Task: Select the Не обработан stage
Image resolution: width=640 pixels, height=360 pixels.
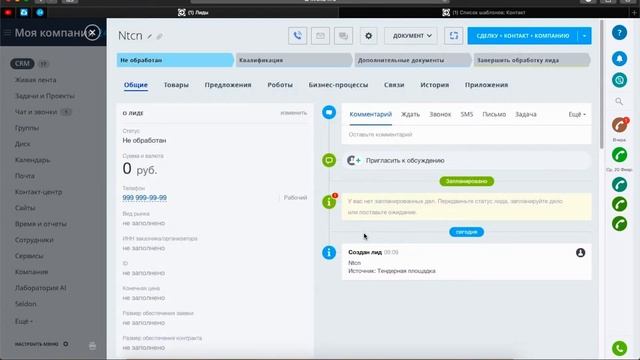Action: pyautogui.click(x=175, y=60)
